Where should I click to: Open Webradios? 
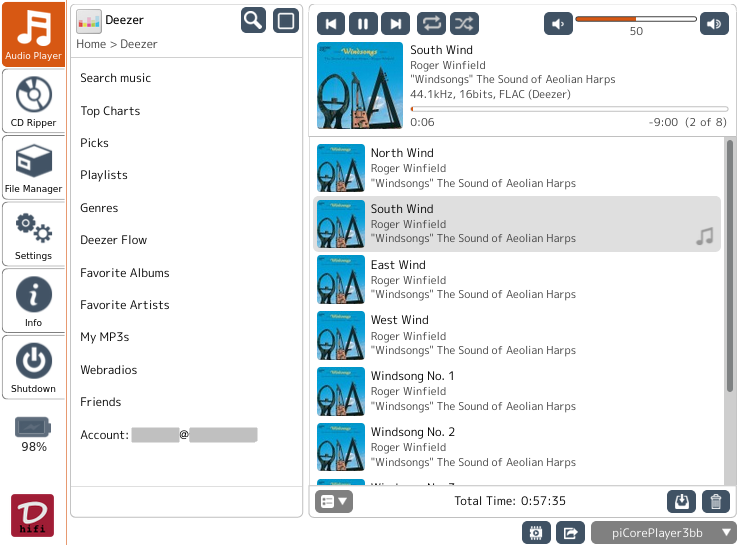point(109,370)
